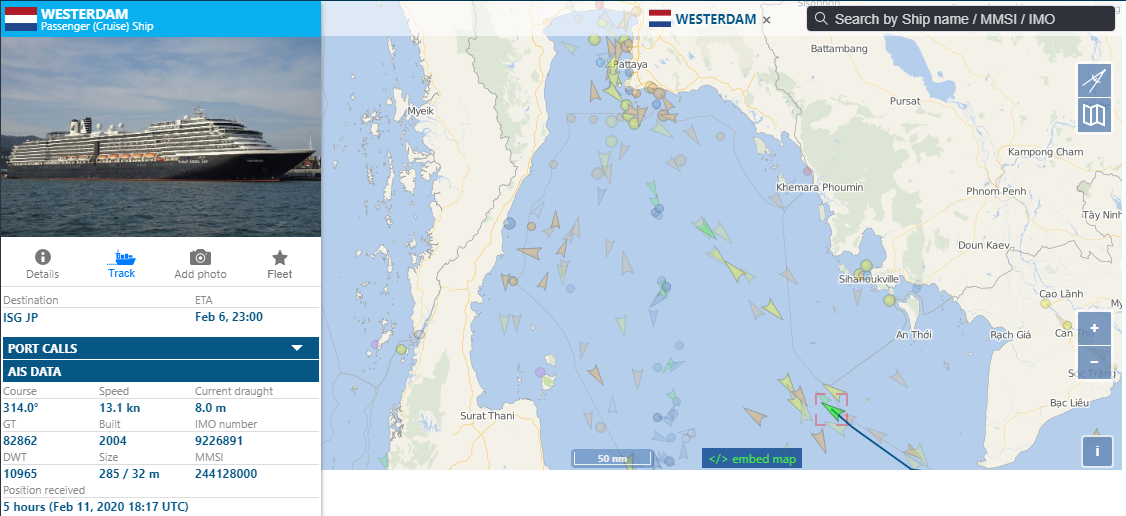Click the WESTERDAM title in sidebar header
This screenshot has width=1126, height=516.
point(85,14)
